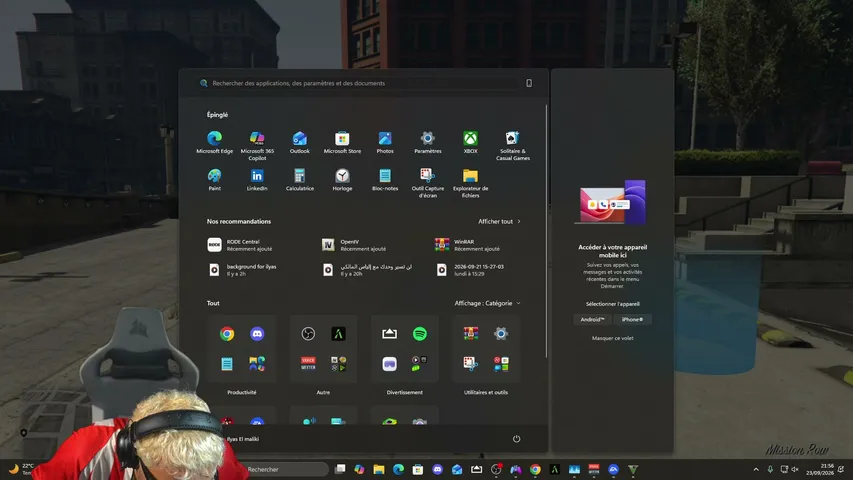Launch the Horloge clock app

pyautogui.click(x=342, y=180)
